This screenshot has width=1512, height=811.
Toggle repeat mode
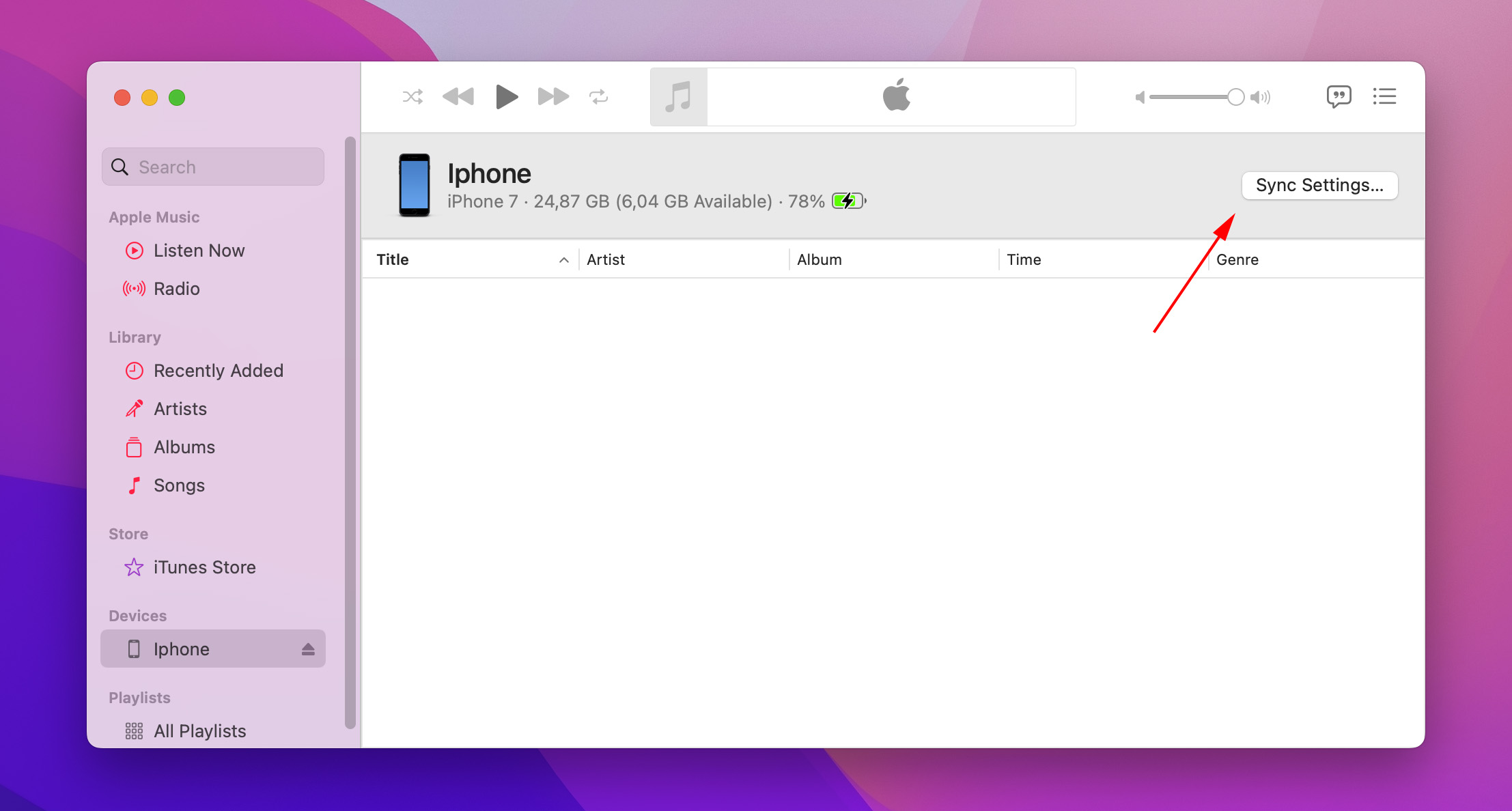(x=599, y=97)
